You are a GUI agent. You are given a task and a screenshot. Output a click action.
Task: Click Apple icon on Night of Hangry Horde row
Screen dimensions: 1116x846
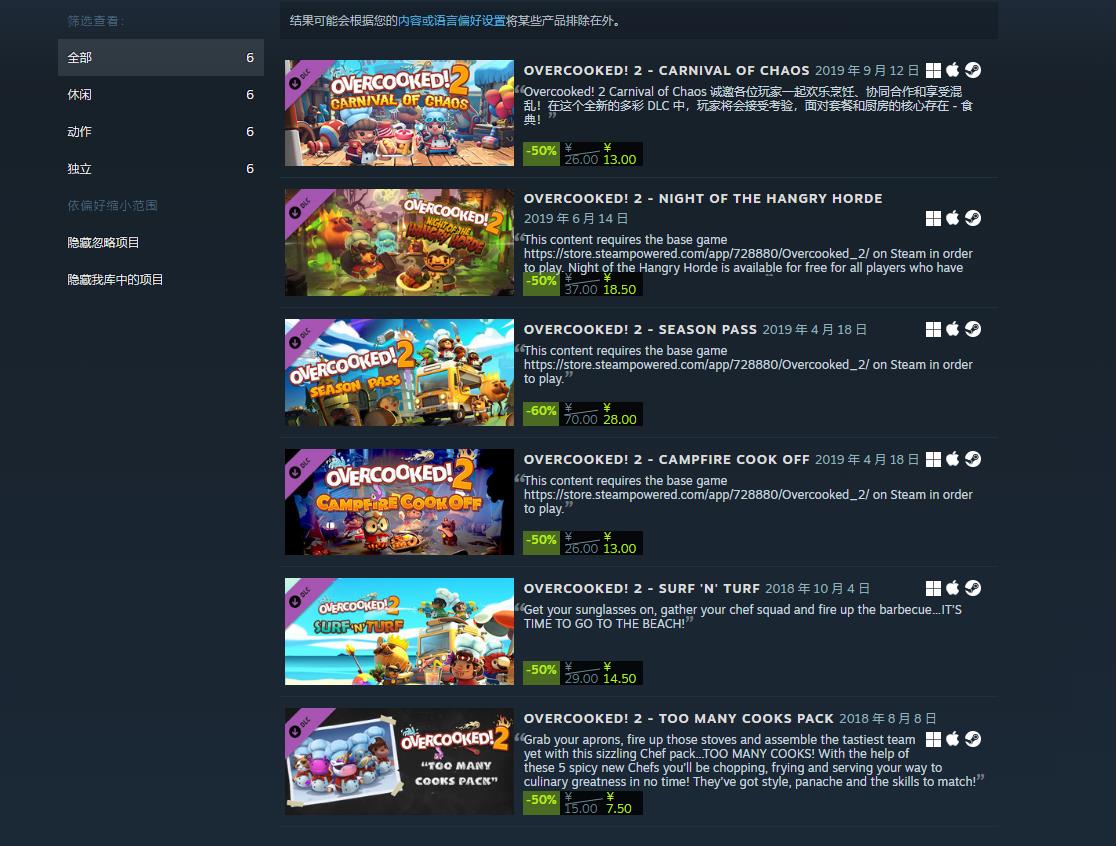click(952, 218)
